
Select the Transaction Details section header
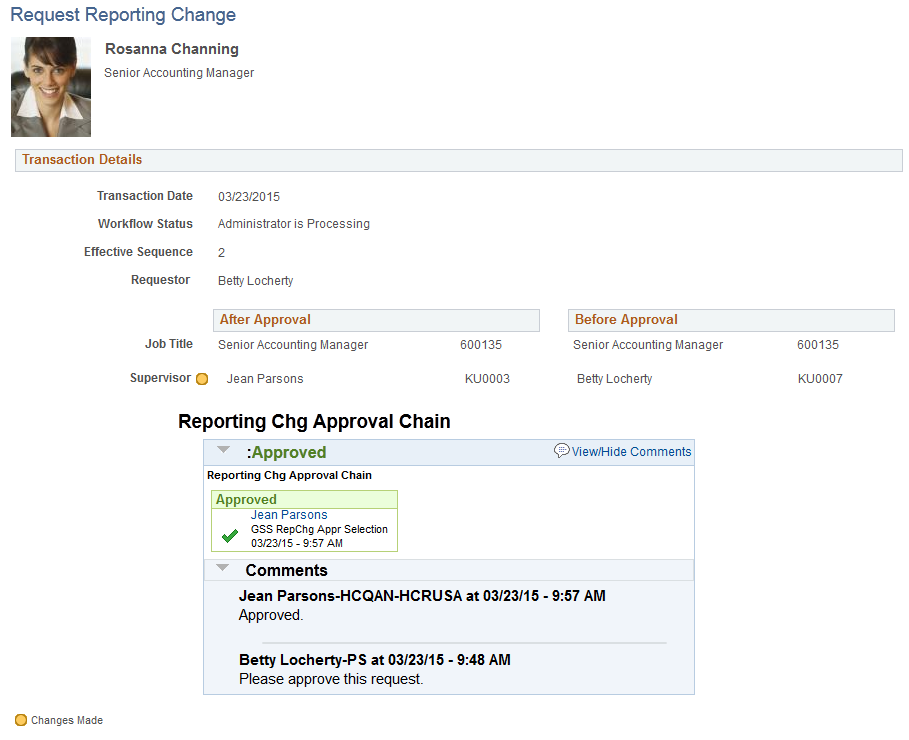pyautogui.click(x=459, y=160)
